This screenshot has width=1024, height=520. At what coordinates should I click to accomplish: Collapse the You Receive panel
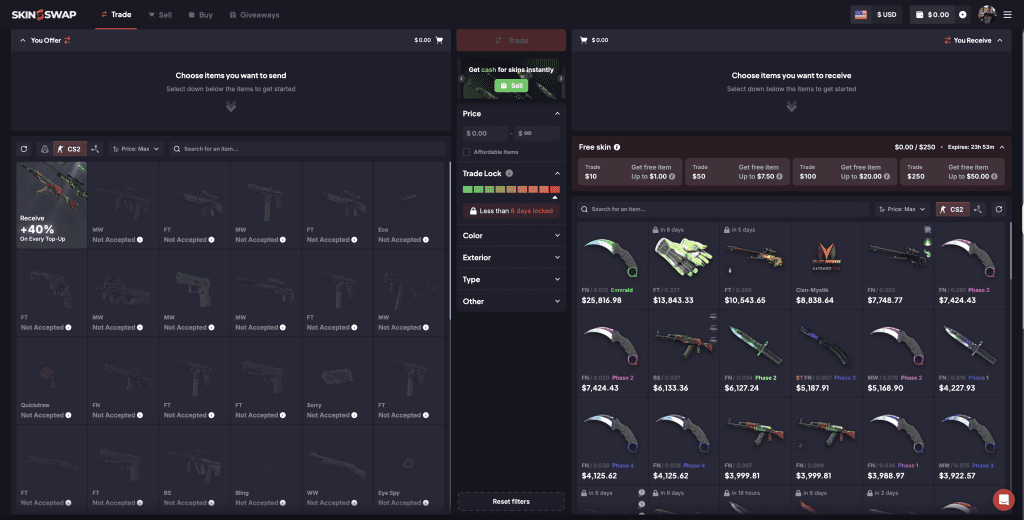pos(1000,41)
